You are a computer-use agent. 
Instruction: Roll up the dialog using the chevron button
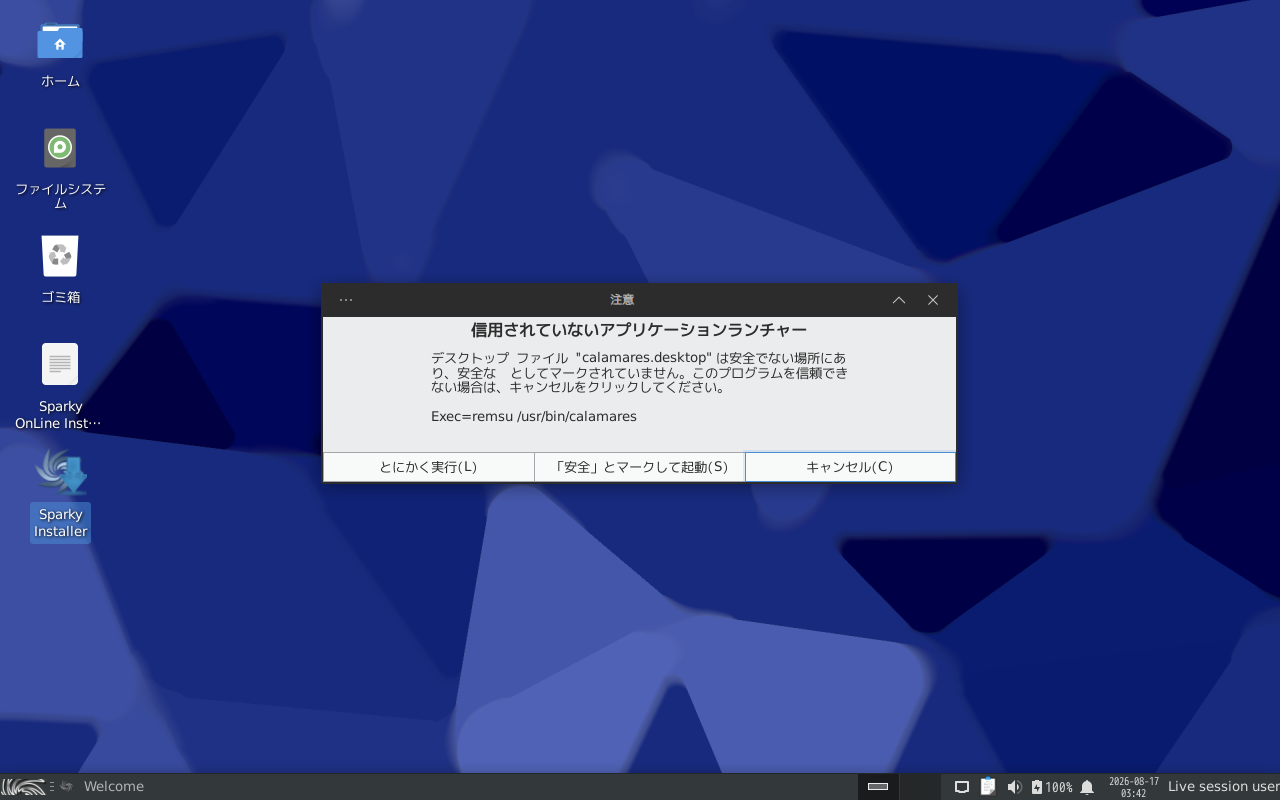(x=899, y=300)
